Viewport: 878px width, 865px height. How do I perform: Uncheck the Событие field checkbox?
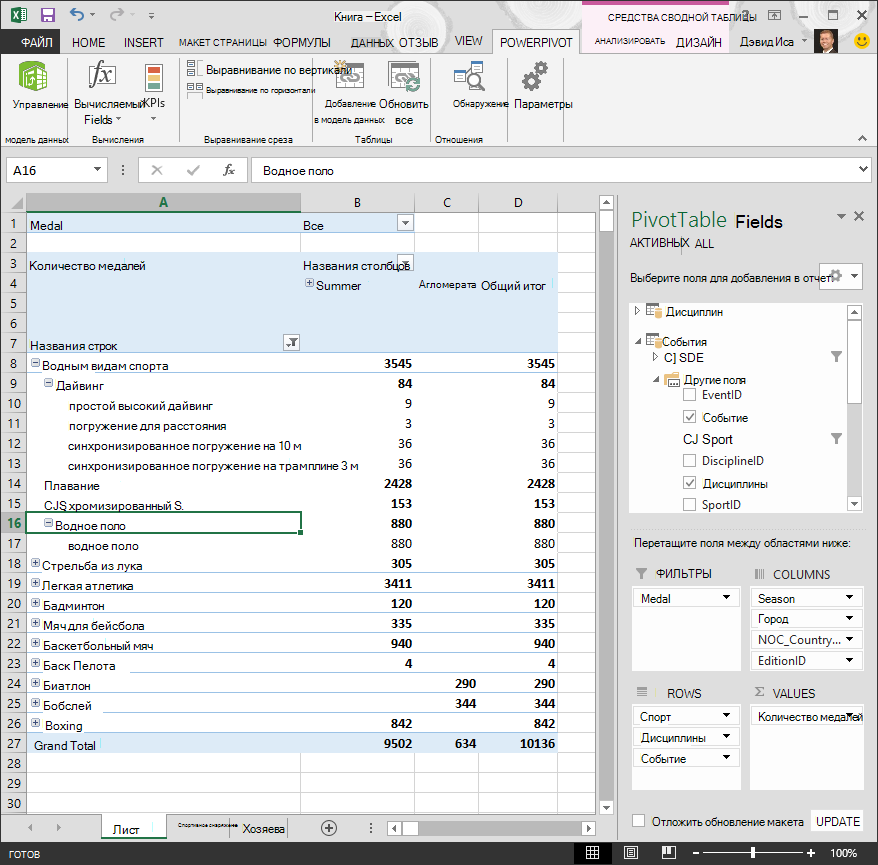tap(689, 417)
